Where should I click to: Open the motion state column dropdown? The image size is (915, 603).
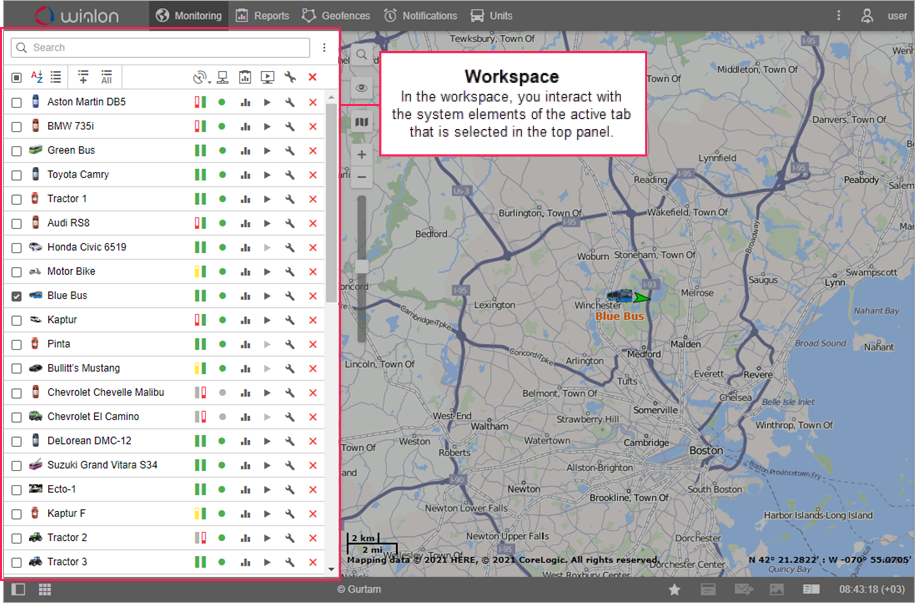point(200,77)
